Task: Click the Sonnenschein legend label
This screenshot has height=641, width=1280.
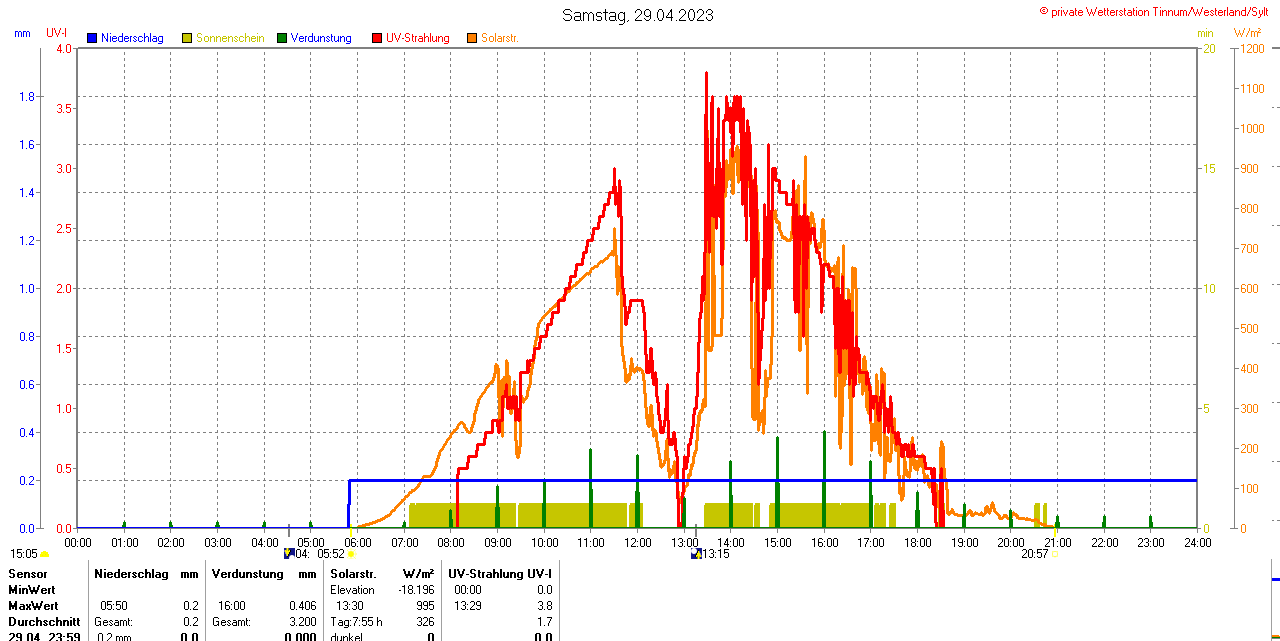Action: 230,38
